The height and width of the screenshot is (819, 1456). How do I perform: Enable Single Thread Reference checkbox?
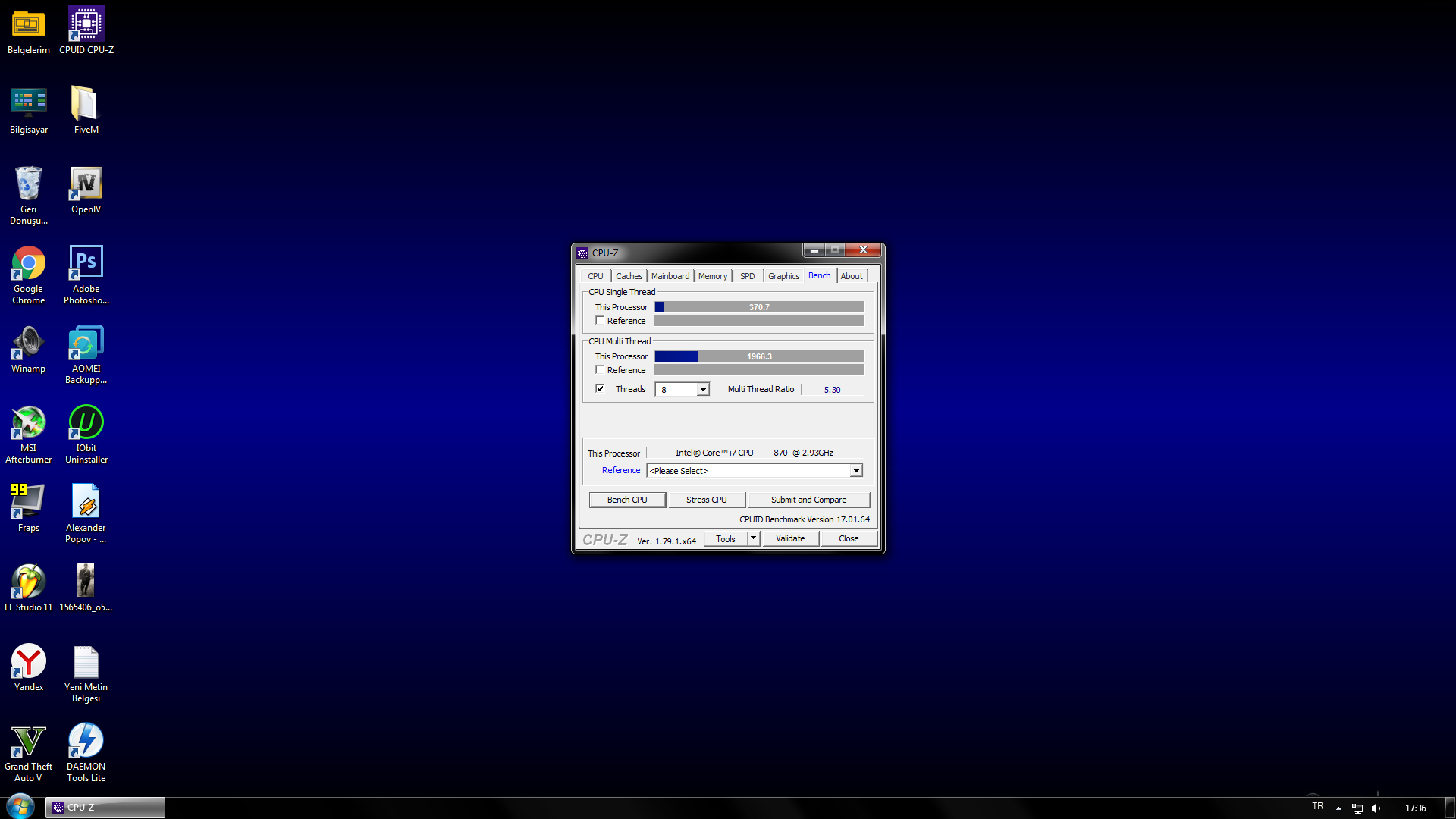pyautogui.click(x=600, y=321)
